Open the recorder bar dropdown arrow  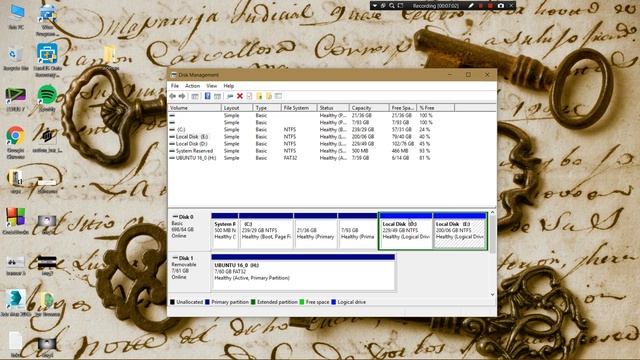click(375, 6)
